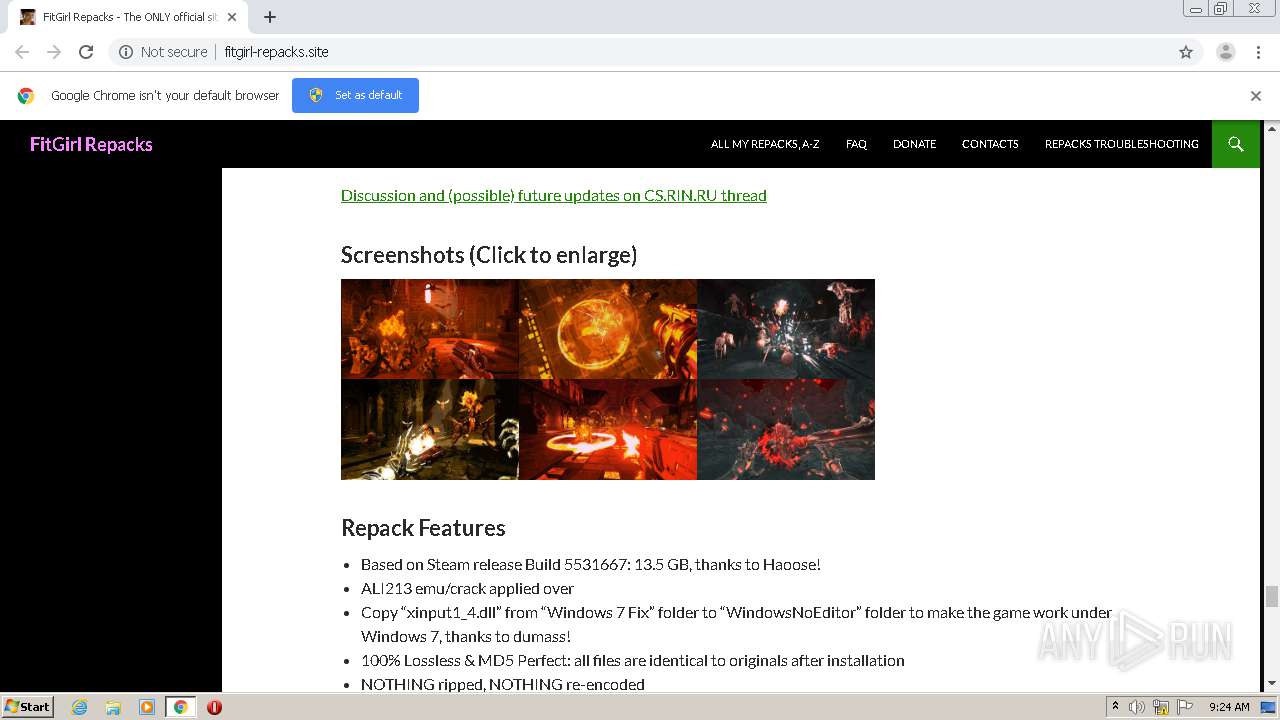Click the 100% Lossless & MD5 Perfect line
The height and width of the screenshot is (720, 1280).
pyautogui.click(x=633, y=660)
